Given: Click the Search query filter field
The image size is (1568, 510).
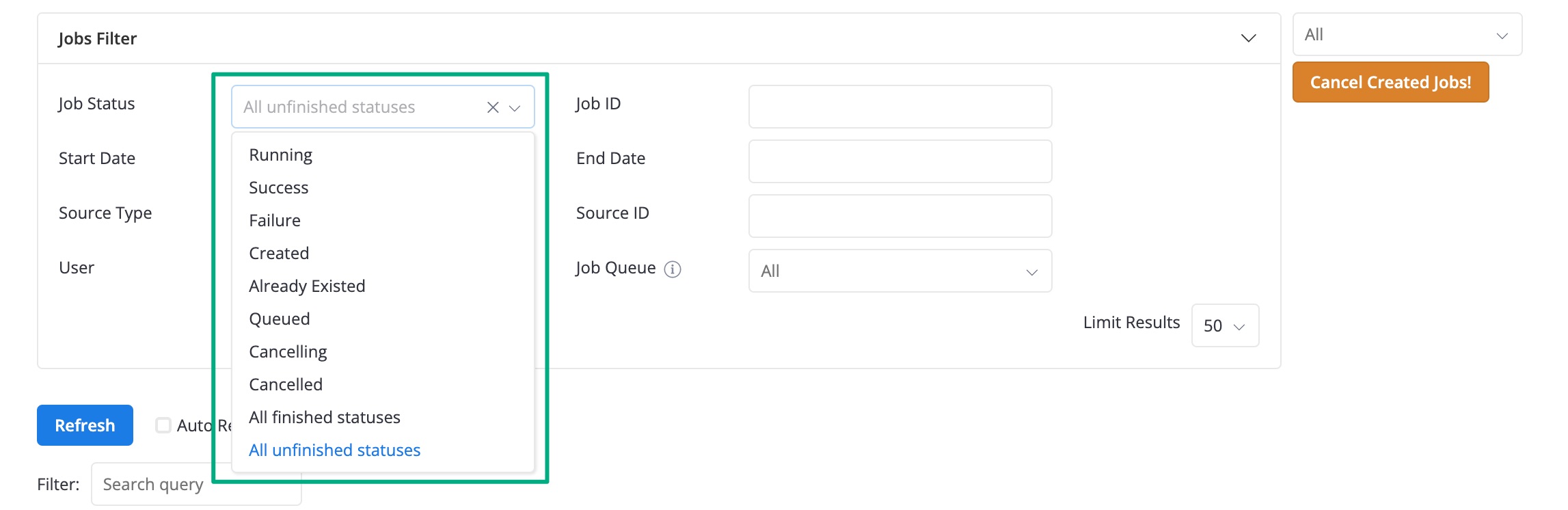Looking at the screenshot, I should point(196,484).
